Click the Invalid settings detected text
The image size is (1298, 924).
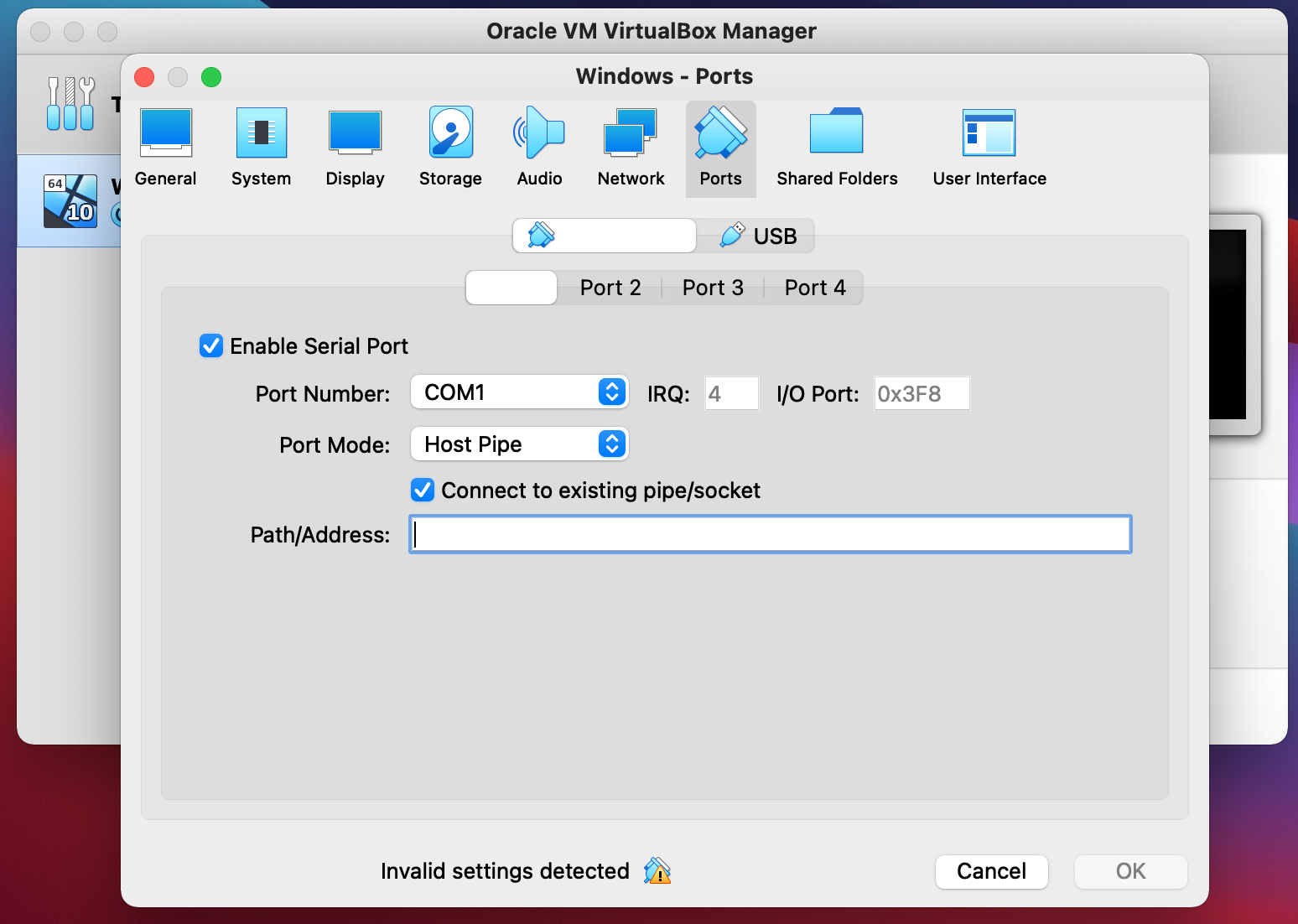tap(505, 871)
